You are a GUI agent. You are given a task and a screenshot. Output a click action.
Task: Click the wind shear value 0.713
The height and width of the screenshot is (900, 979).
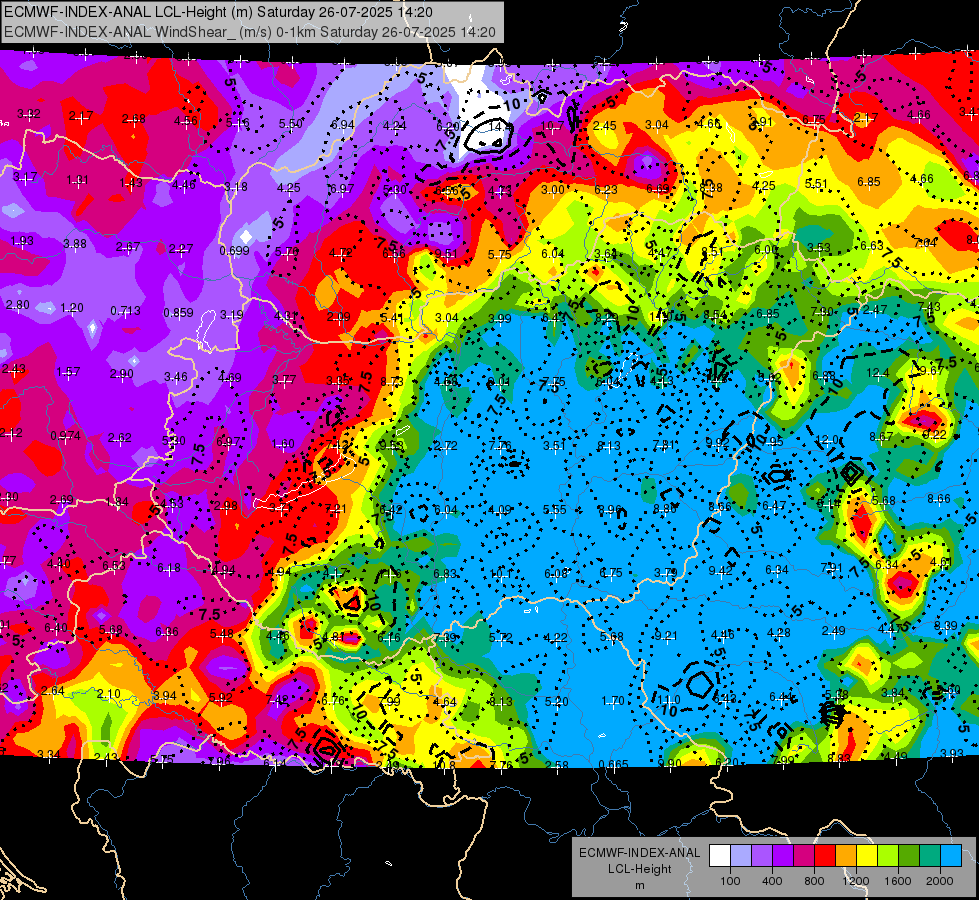click(x=125, y=310)
